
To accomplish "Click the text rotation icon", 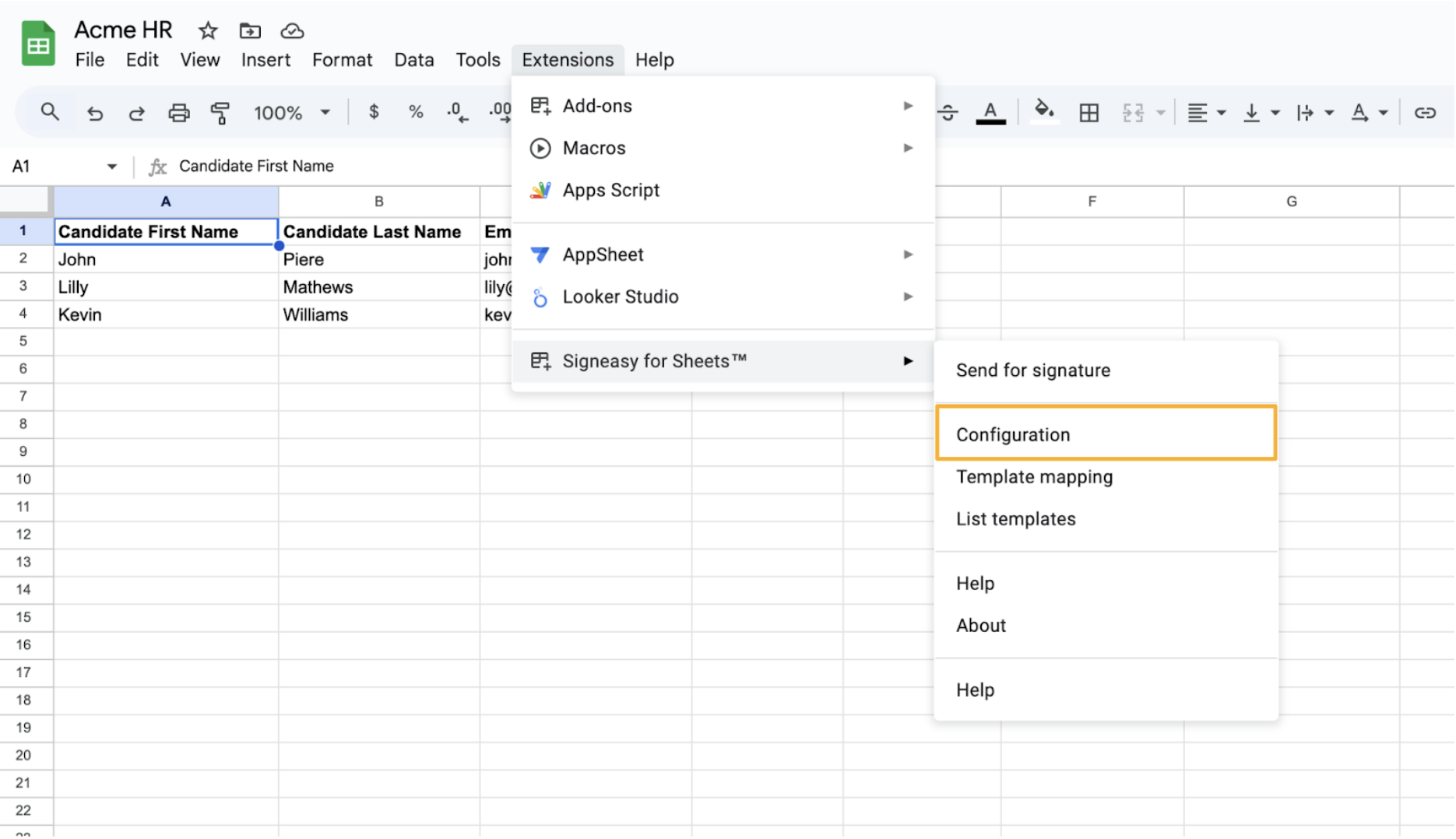I will pyautogui.click(x=1359, y=113).
